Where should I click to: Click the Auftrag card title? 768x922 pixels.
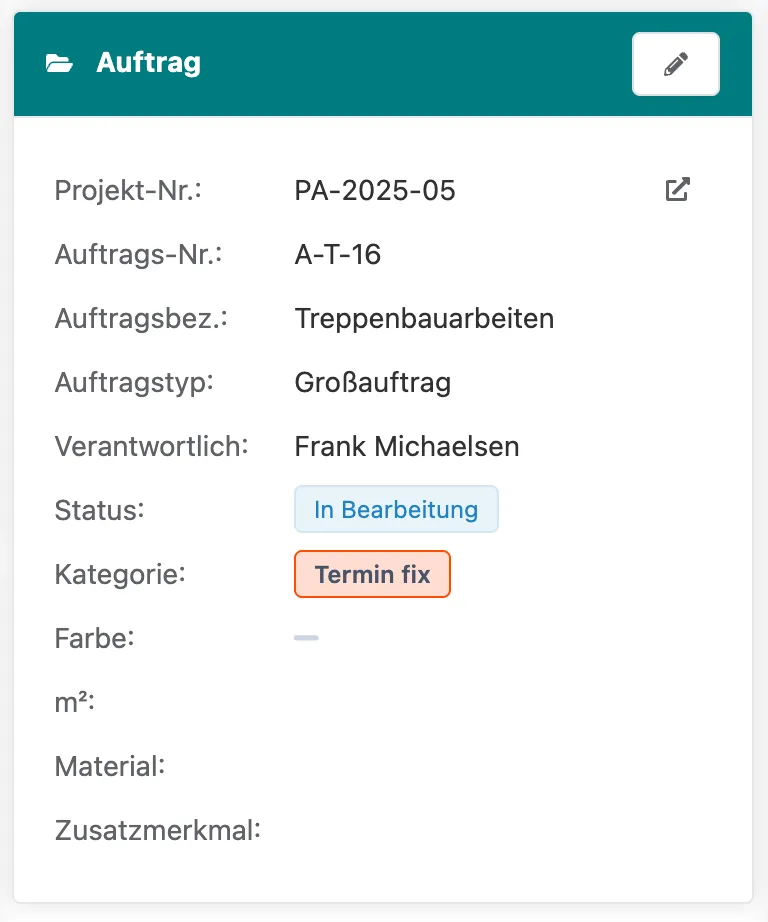coord(146,62)
